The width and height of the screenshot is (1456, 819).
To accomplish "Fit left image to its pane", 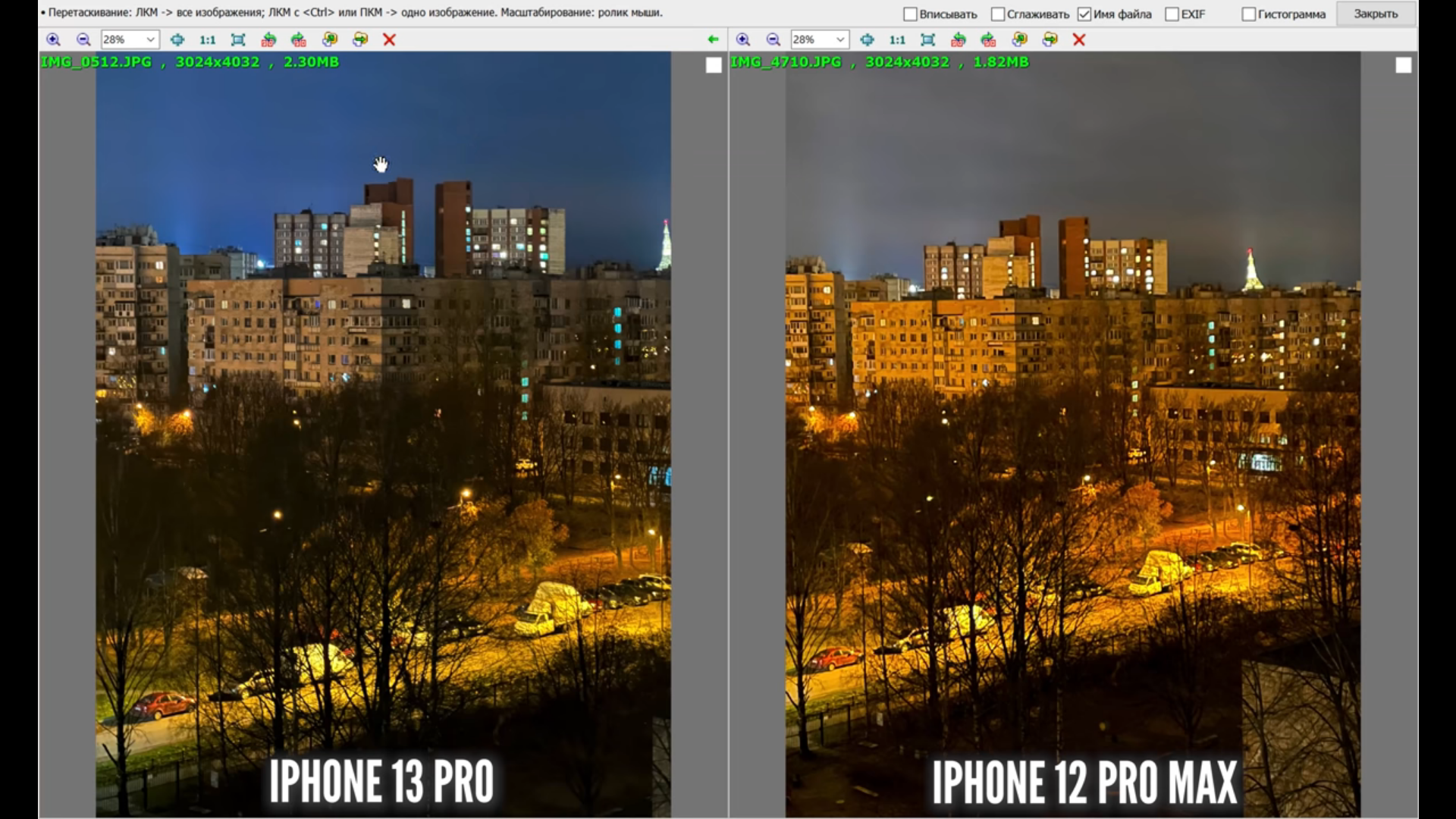I will click(x=238, y=39).
